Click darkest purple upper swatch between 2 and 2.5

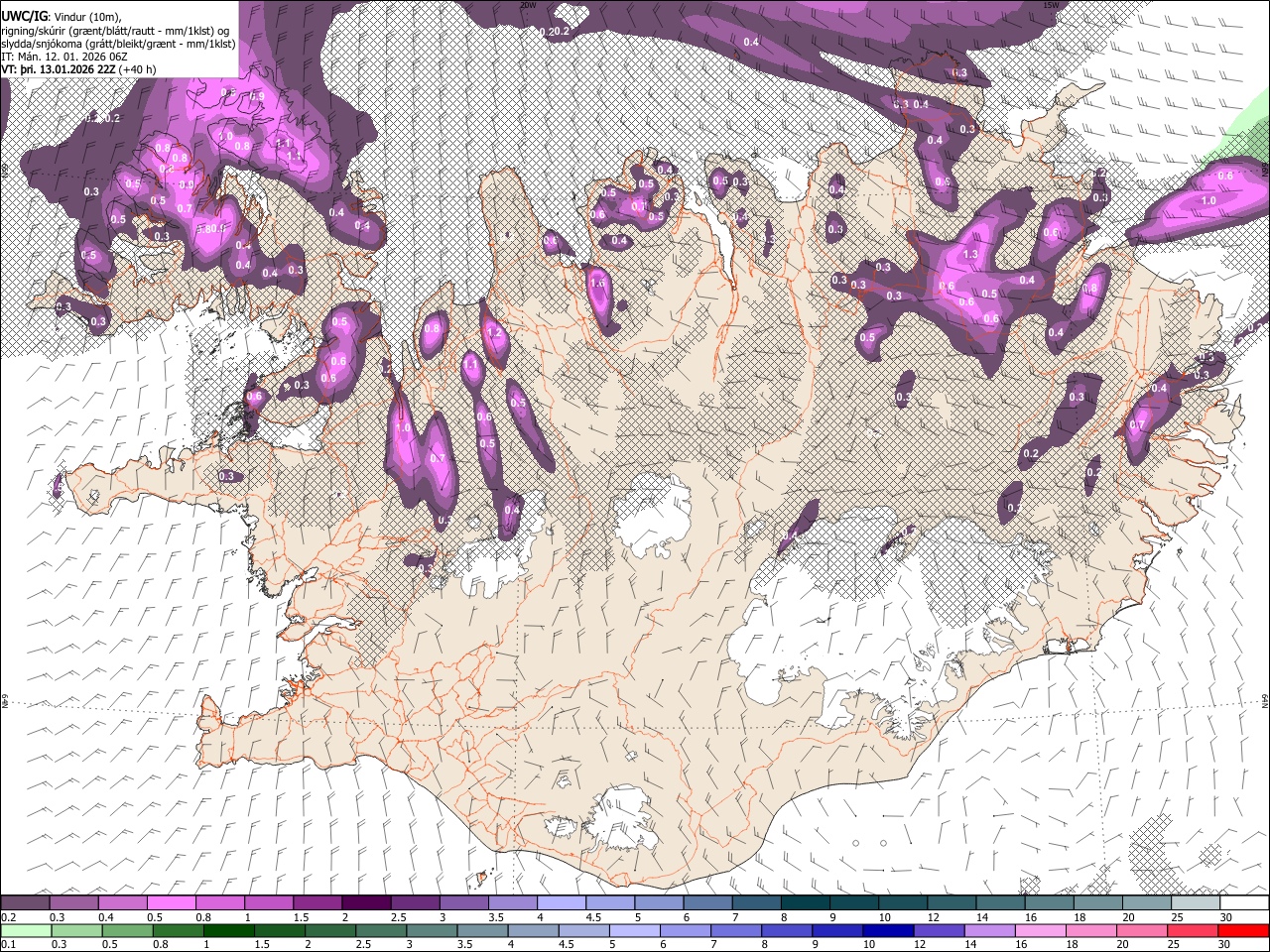click(x=366, y=903)
